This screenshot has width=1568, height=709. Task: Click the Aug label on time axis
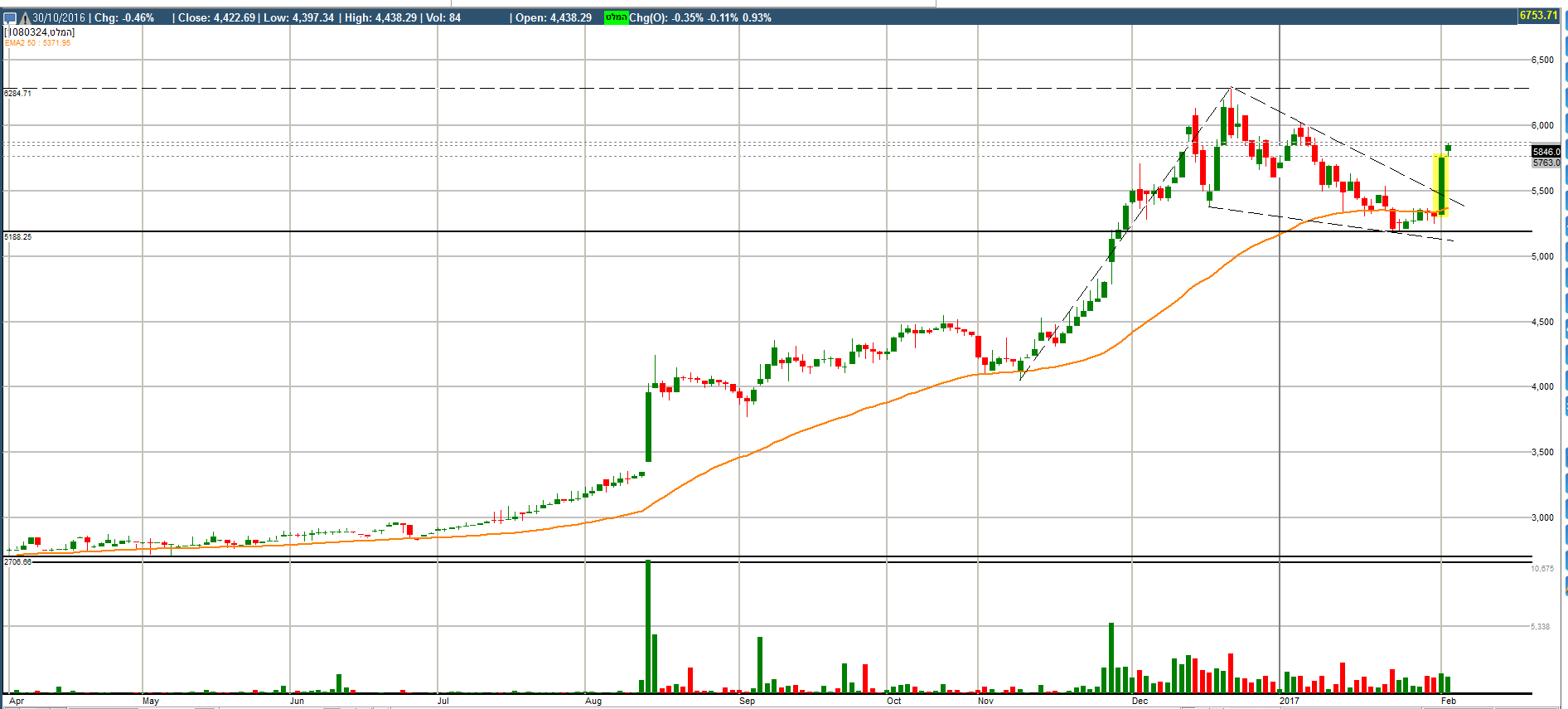click(x=593, y=702)
